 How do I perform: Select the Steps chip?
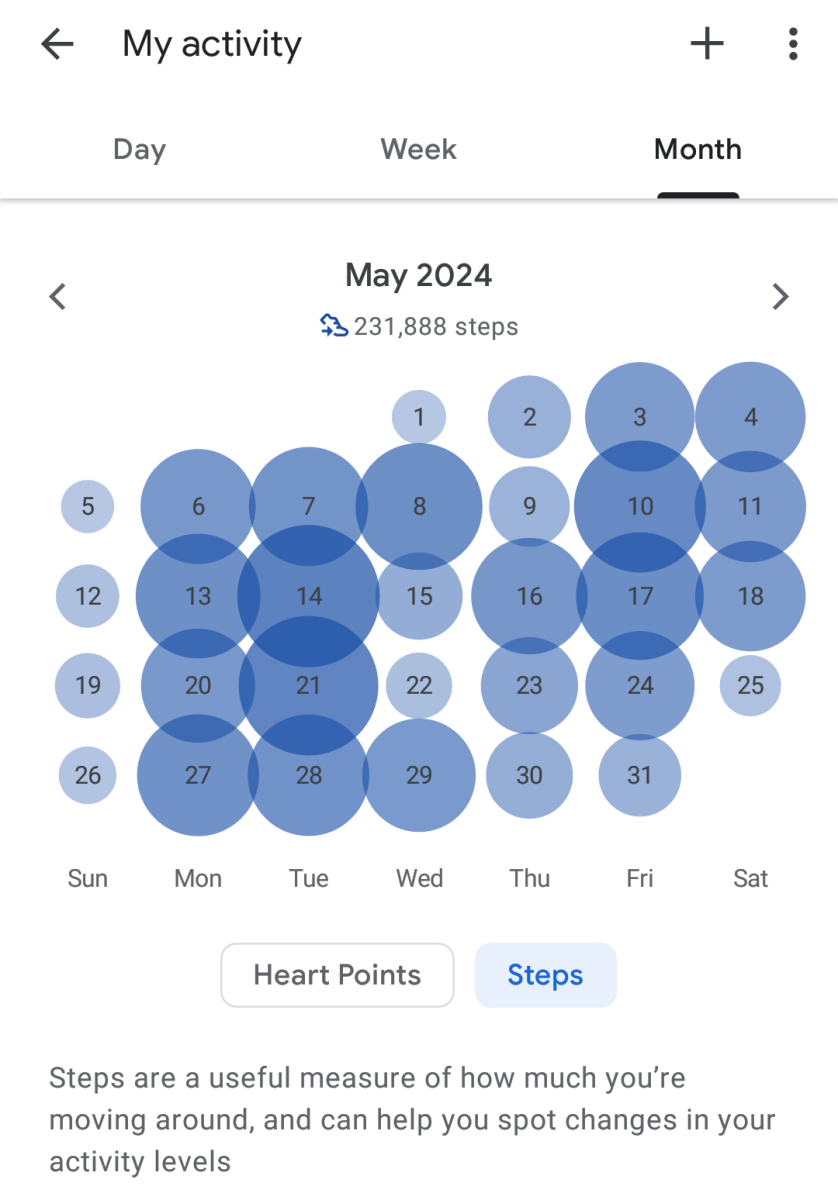(545, 975)
